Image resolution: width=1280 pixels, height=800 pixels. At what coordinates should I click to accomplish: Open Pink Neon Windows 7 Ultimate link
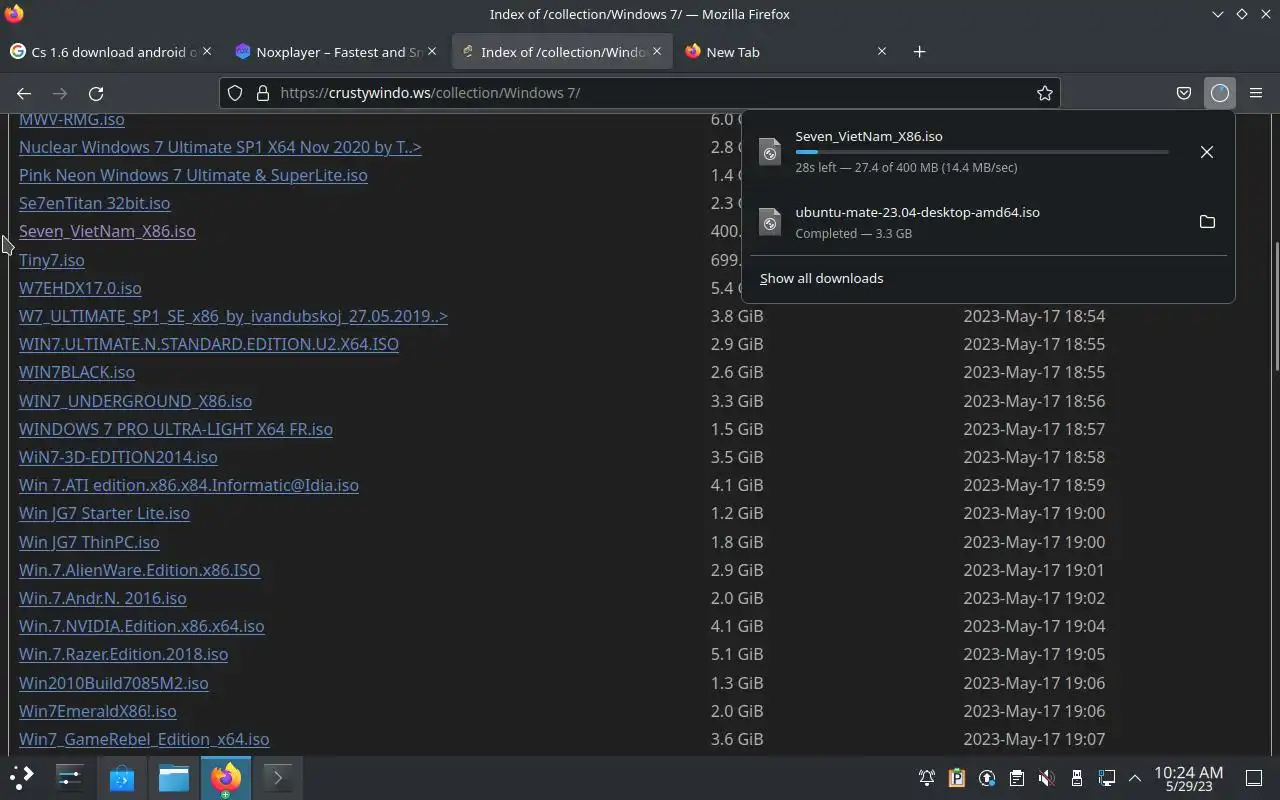pos(193,175)
